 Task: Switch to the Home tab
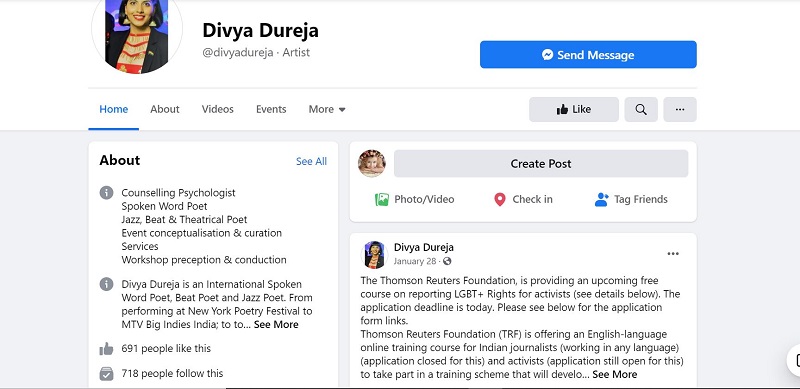(113, 109)
